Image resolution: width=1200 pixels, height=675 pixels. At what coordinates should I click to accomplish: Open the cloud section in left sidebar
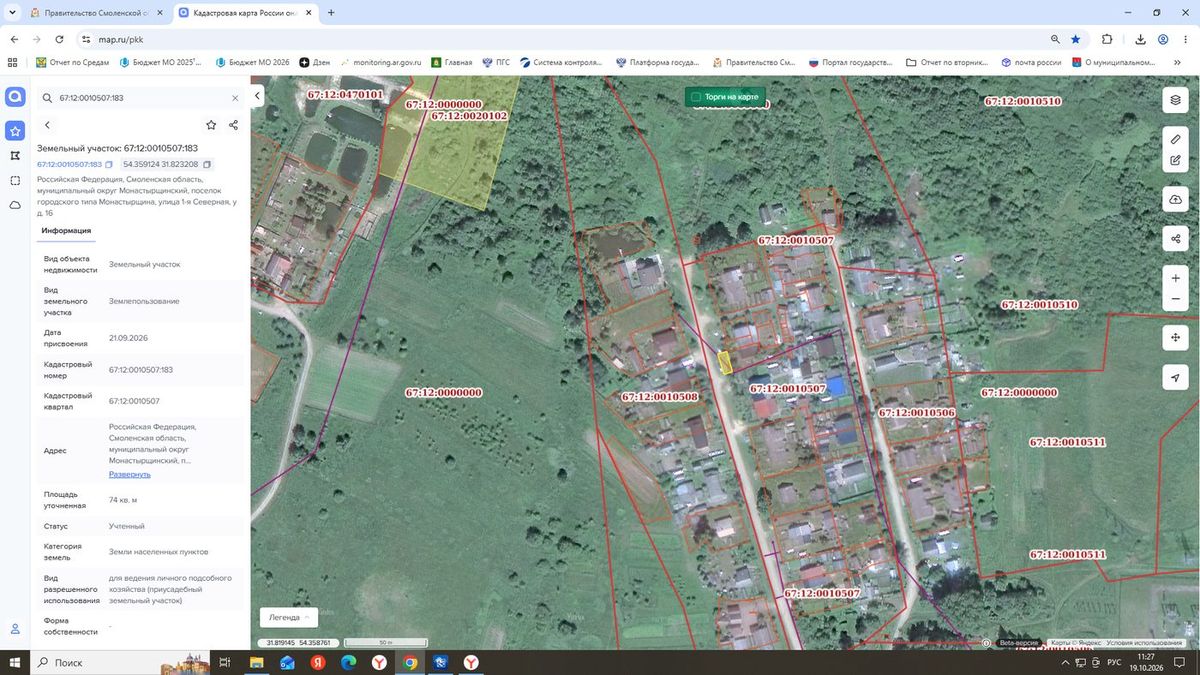point(15,205)
